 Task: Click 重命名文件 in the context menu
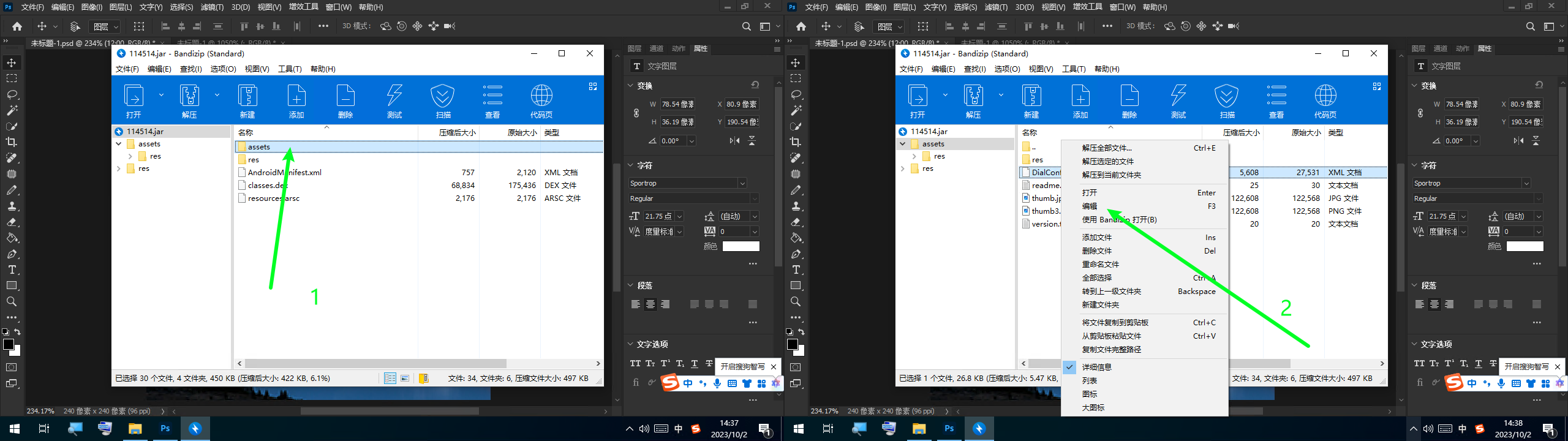(x=1100, y=265)
